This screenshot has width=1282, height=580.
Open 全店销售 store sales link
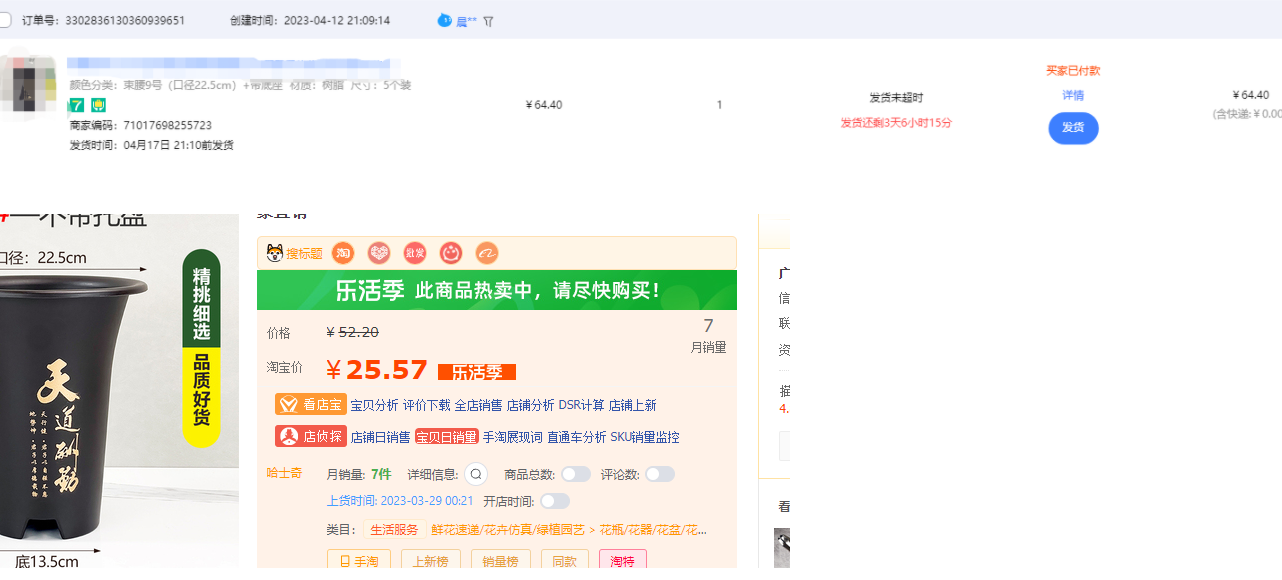pyautogui.click(x=479, y=405)
